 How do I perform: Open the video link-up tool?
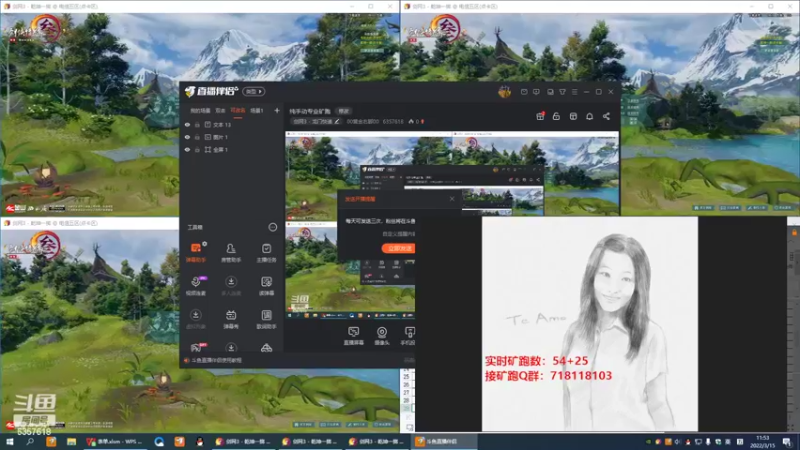click(x=196, y=286)
